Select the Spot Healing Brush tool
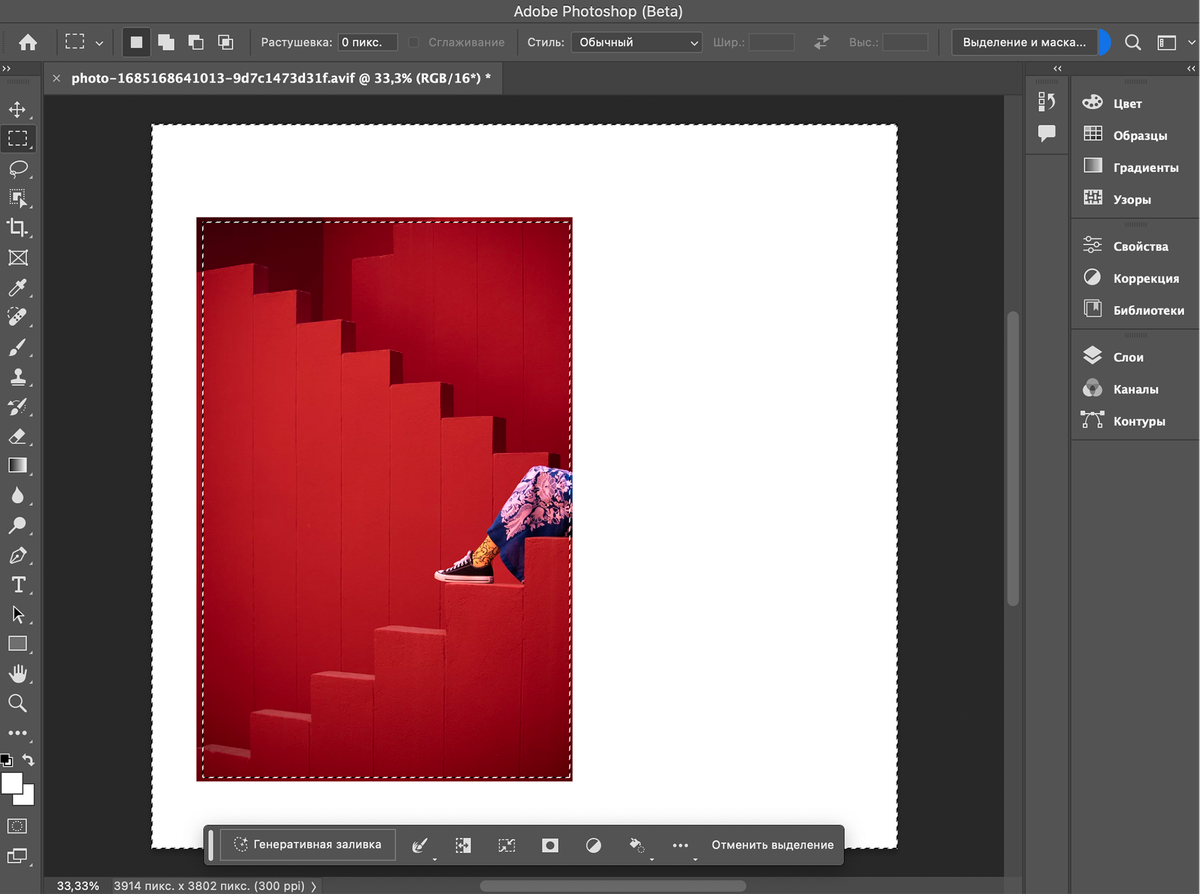This screenshot has height=894, width=1200. (x=17, y=318)
